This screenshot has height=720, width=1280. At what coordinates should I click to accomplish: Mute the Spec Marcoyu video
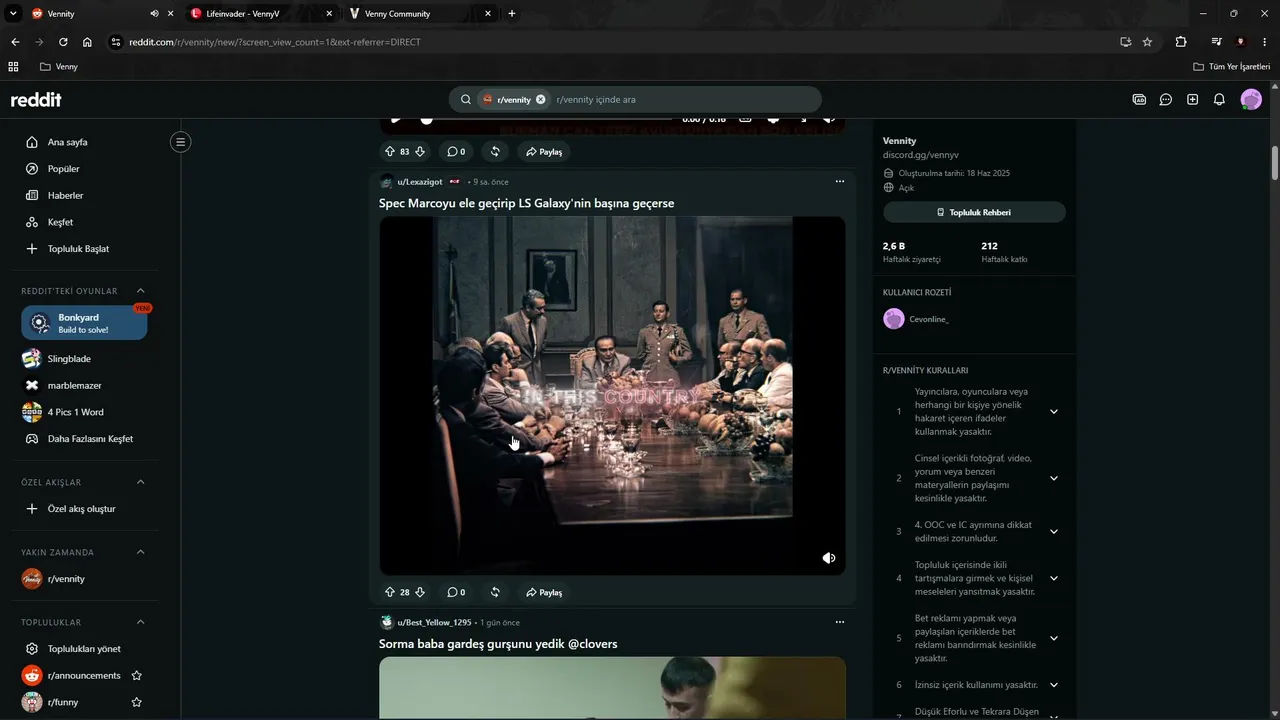[x=829, y=558]
